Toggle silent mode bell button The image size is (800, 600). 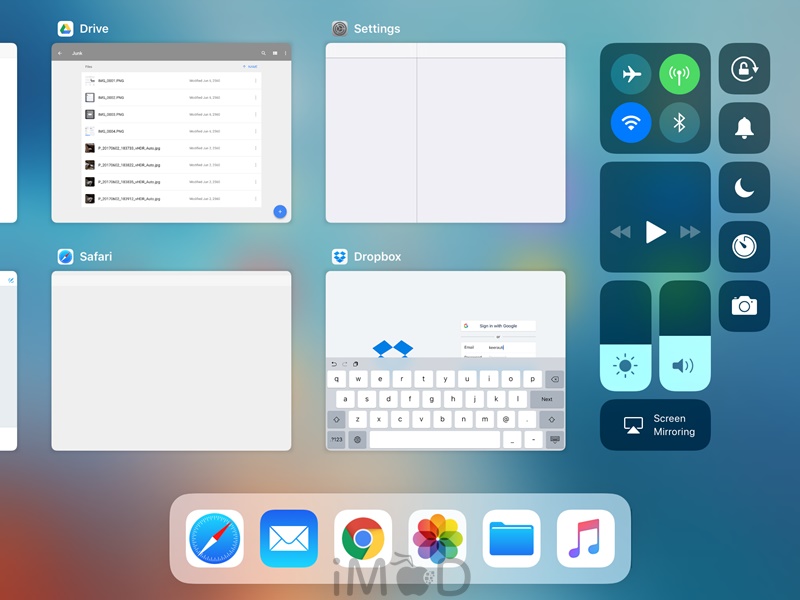point(744,128)
